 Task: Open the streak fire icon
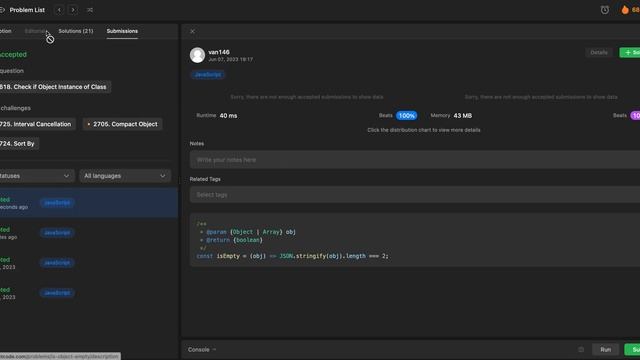point(625,10)
